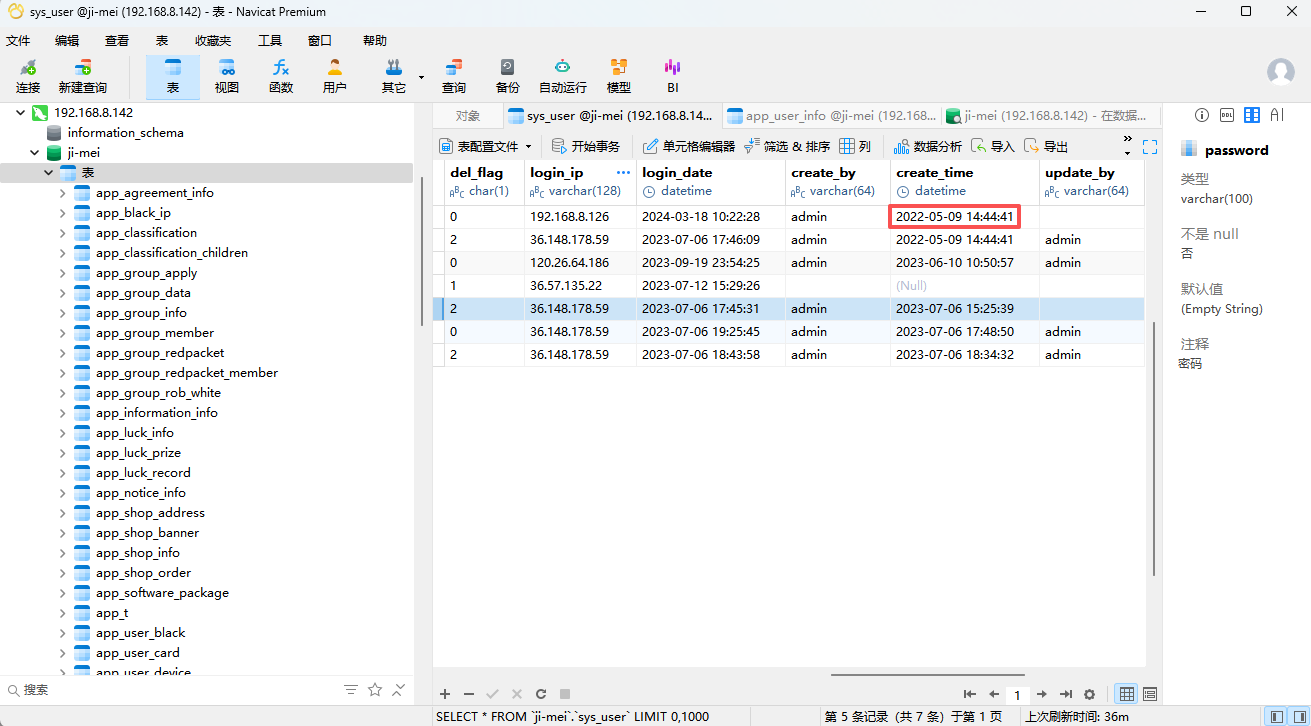Click the full-screen focus mode icon

point(1150,146)
